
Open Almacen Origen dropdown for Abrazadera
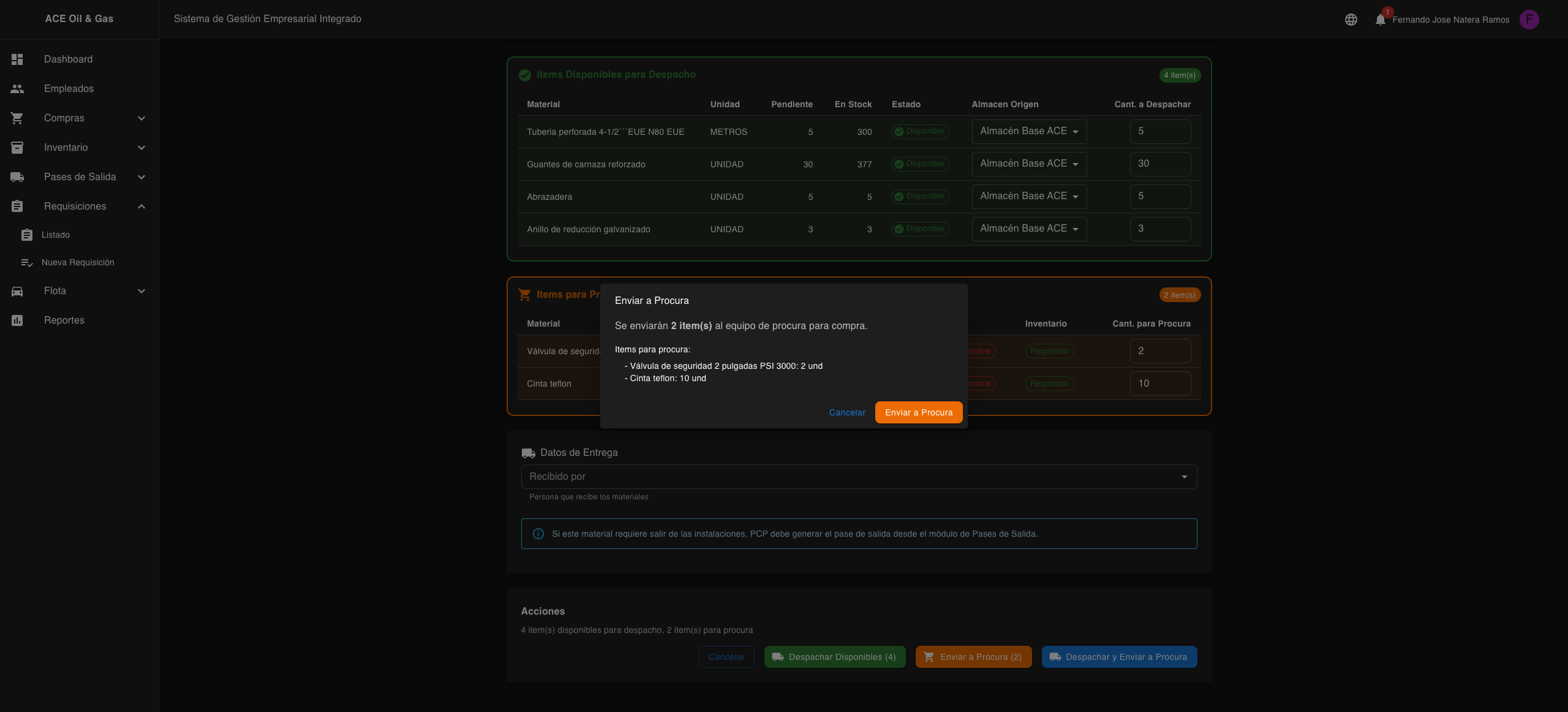[x=1029, y=197]
